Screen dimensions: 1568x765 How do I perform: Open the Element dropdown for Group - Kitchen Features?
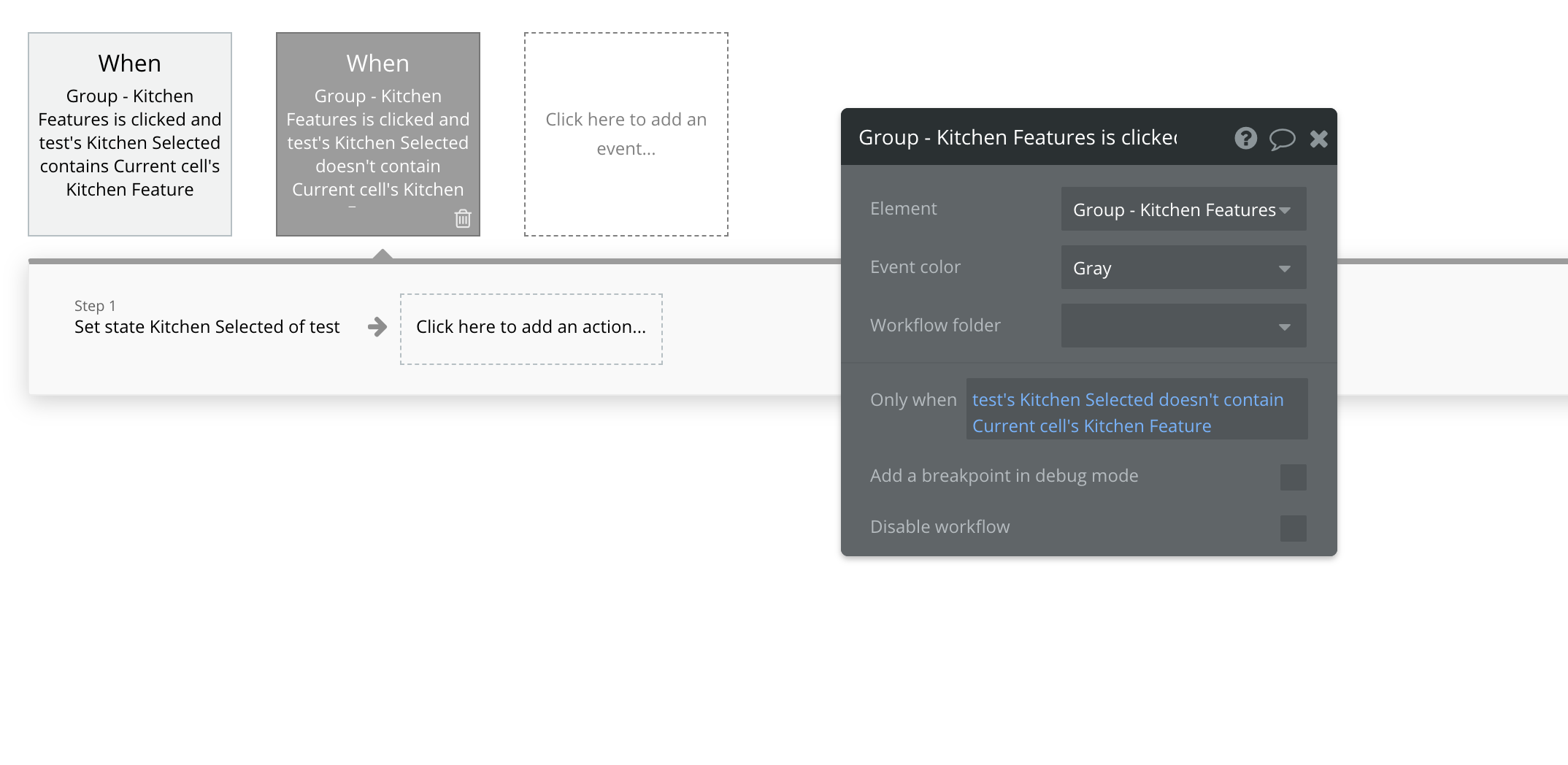pos(1174,209)
